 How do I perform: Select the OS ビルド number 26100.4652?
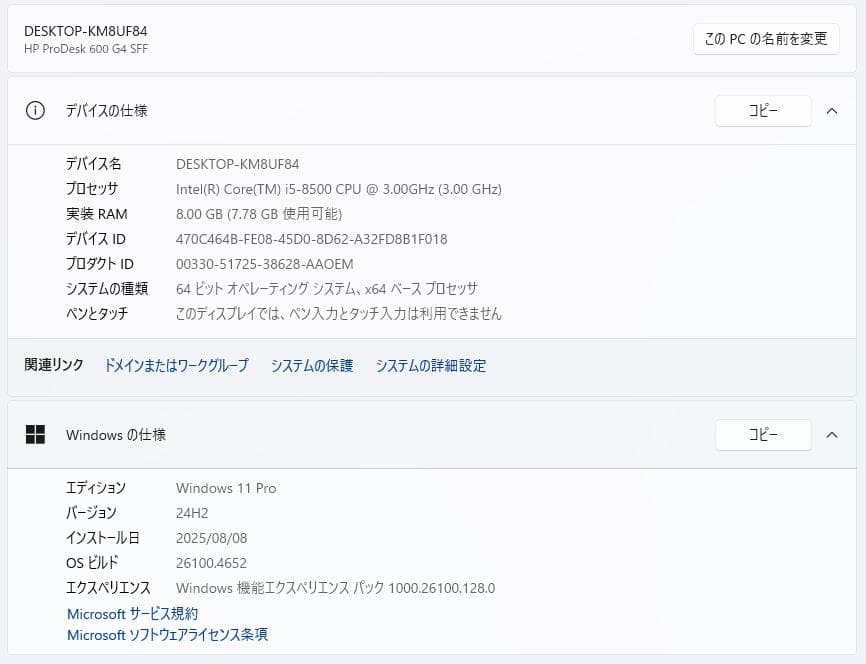[x=208, y=563]
